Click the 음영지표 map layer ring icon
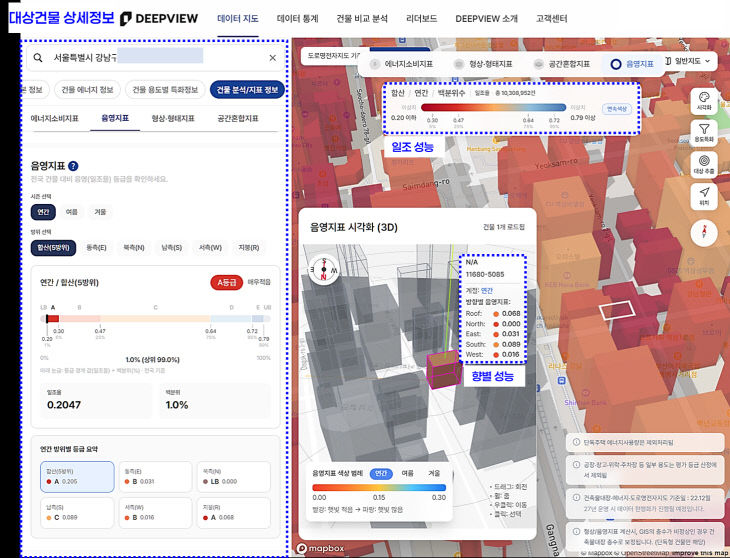Image resolution: width=730 pixels, height=558 pixels. [x=615, y=64]
